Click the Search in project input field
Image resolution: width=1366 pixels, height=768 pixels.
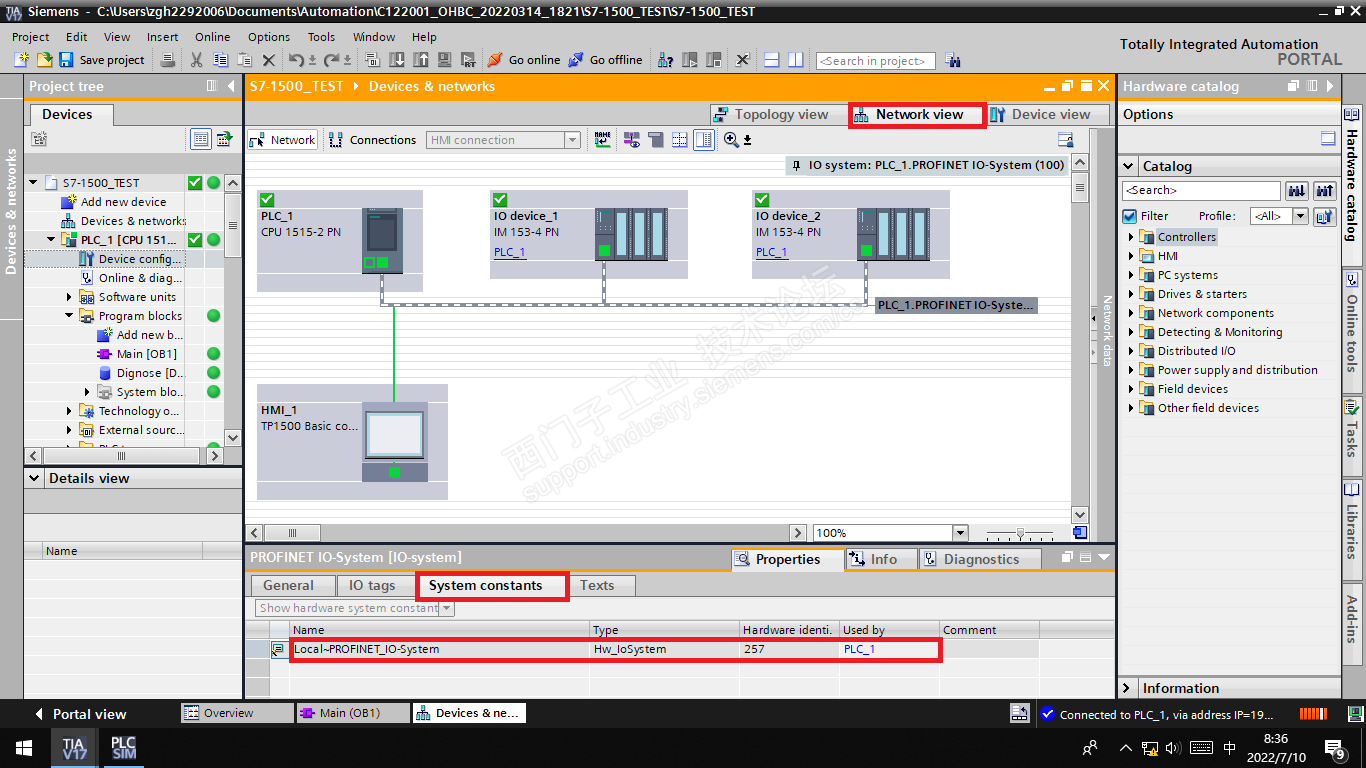click(875, 61)
